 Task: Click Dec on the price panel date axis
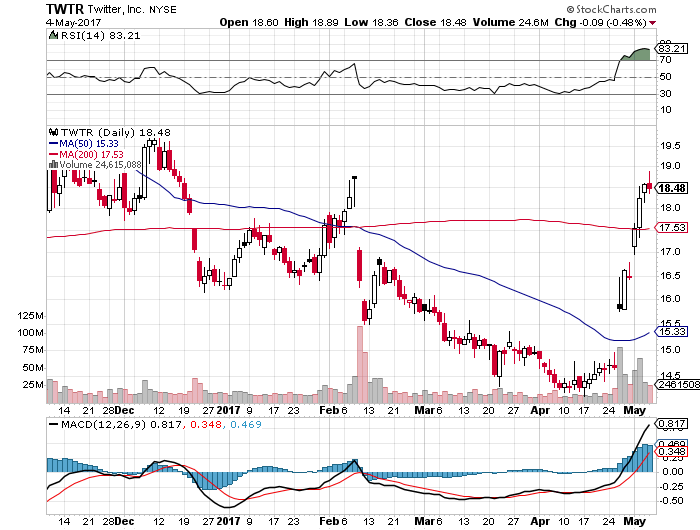[125, 410]
